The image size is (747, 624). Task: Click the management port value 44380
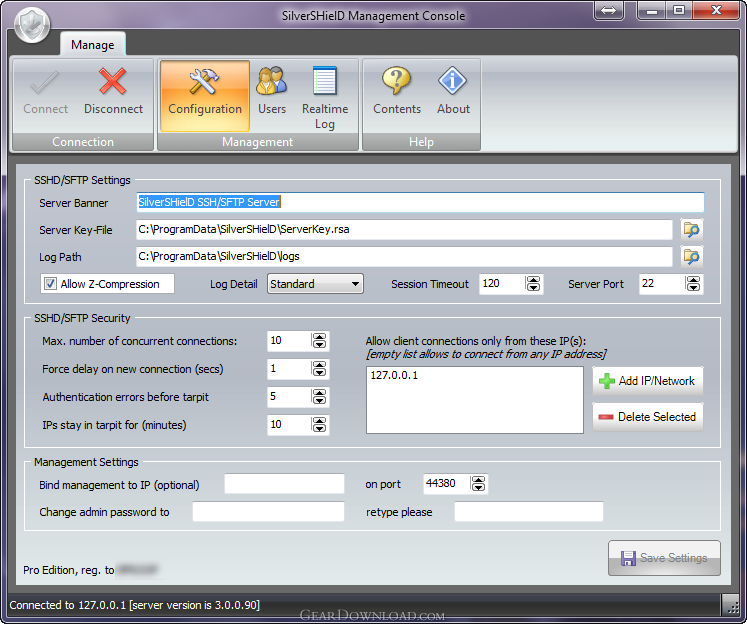441,483
